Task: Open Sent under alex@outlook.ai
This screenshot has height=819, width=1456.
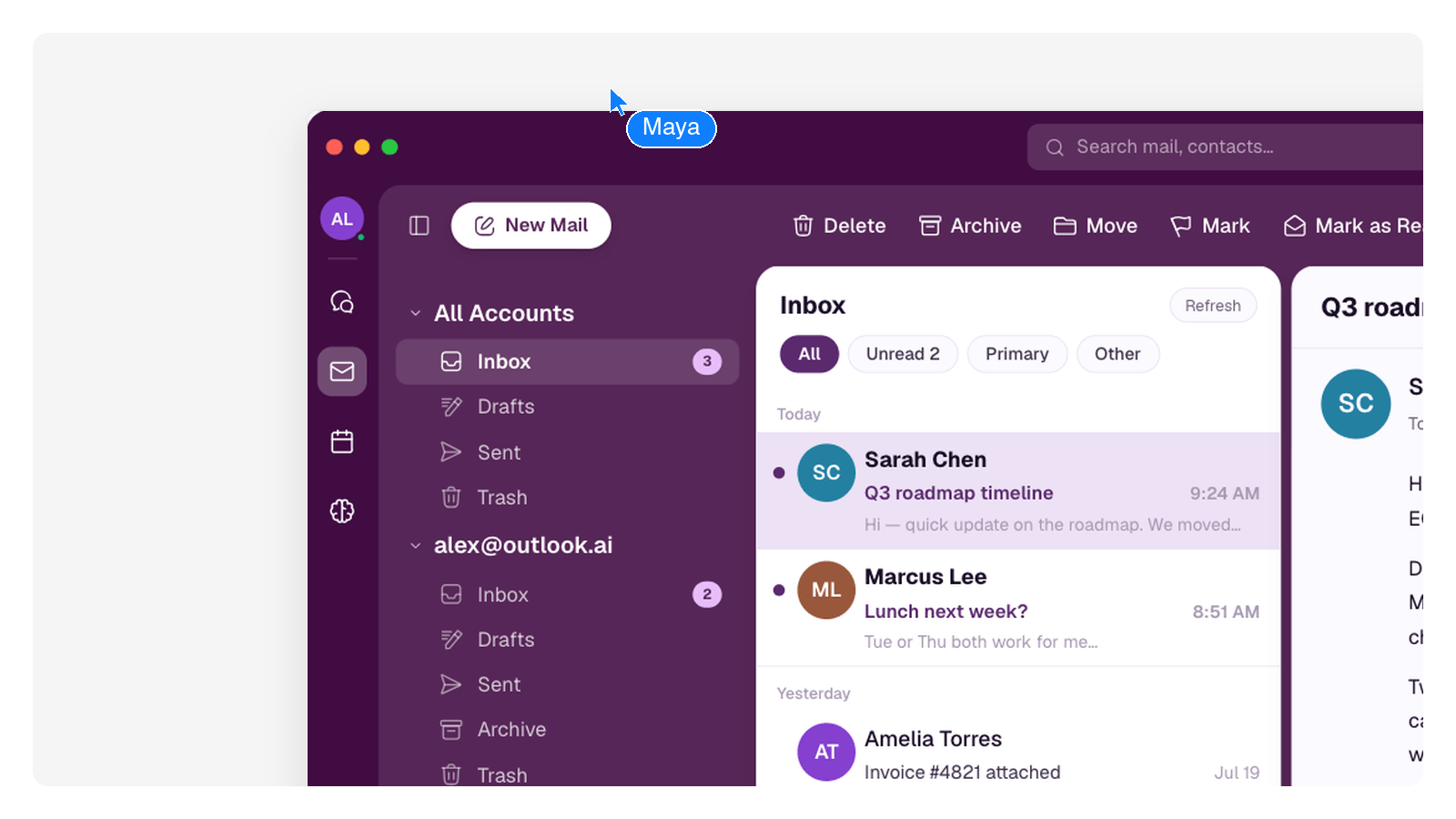Action: click(567, 684)
